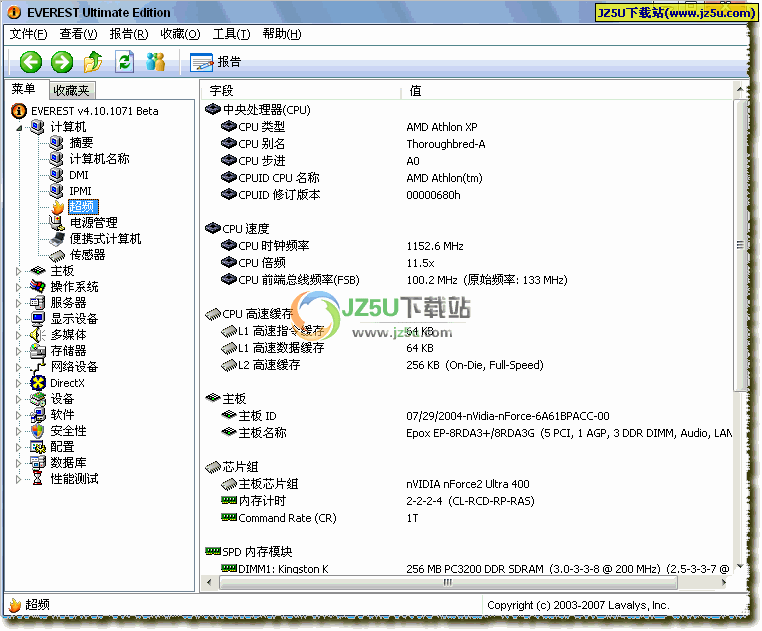Click the 电源管理 power icon
The width and height of the screenshot is (762, 631).
57,223
